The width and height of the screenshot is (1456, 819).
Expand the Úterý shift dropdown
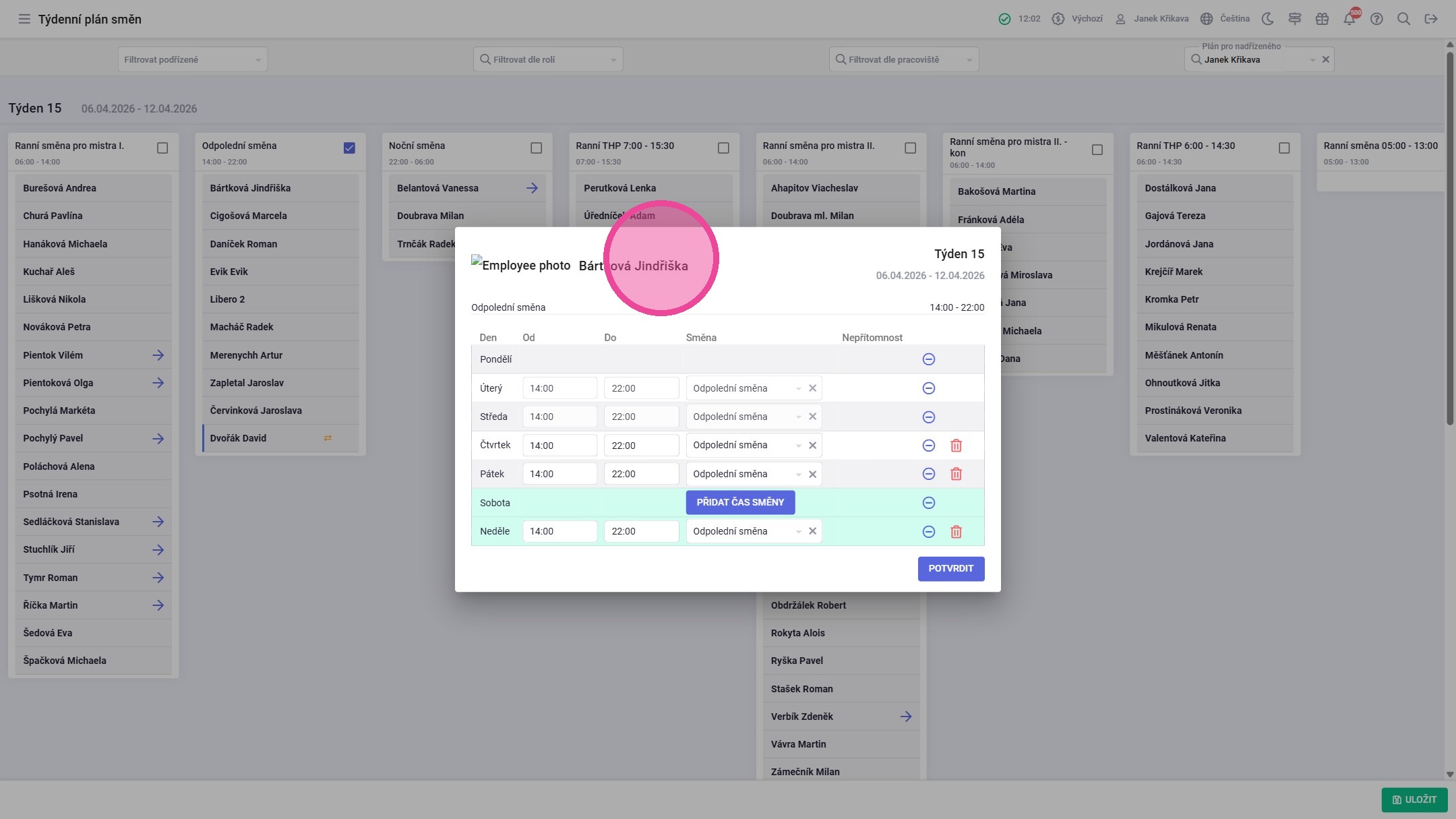[x=799, y=388]
